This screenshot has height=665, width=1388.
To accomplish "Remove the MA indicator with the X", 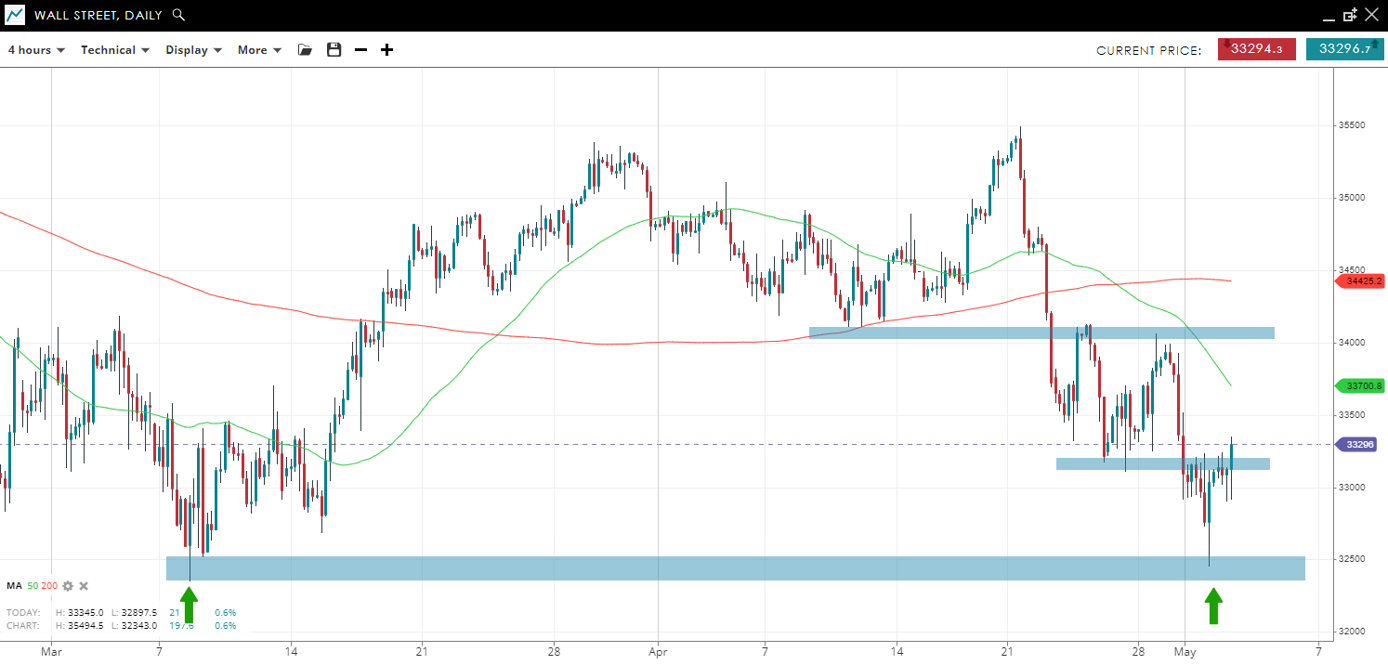I will (84, 586).
